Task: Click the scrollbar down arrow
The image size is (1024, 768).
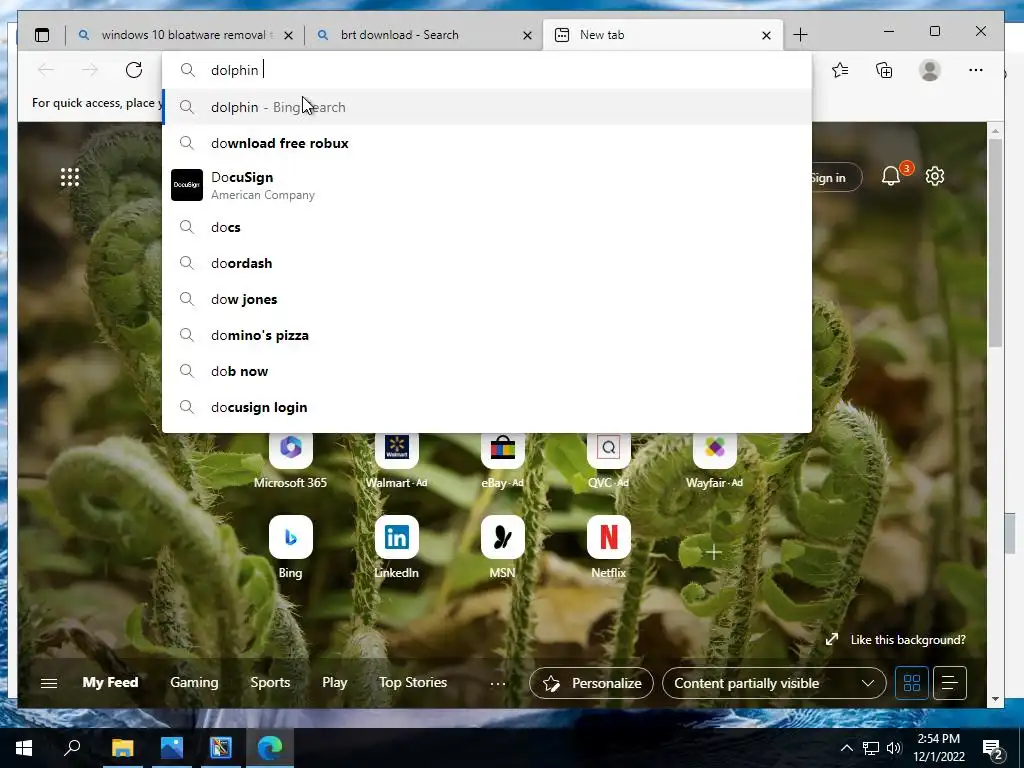Action: tap(995, 699)
